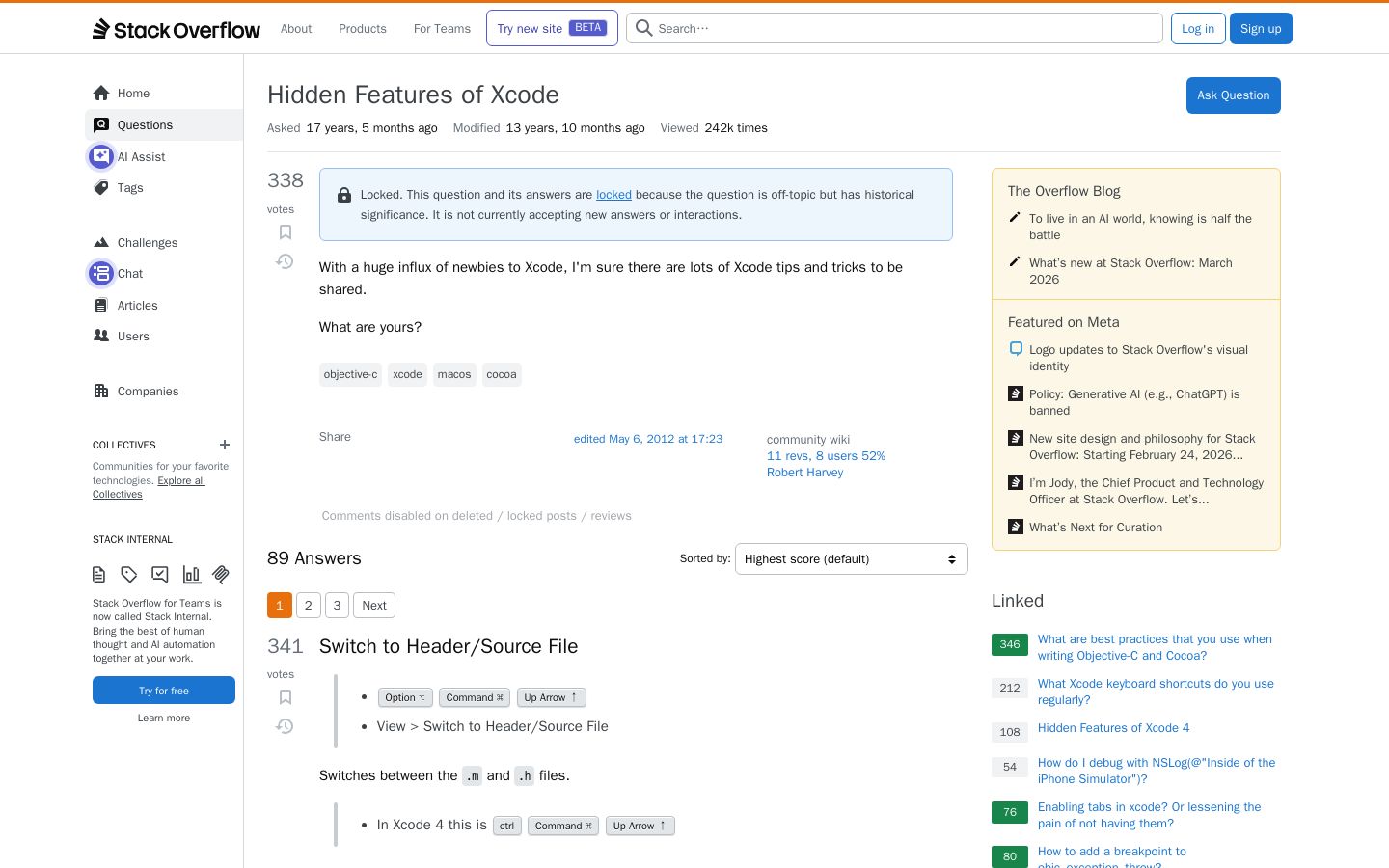The image size is (1389, 868).
Task: Click the Try for free button
Action: click(x=164, y=691)
